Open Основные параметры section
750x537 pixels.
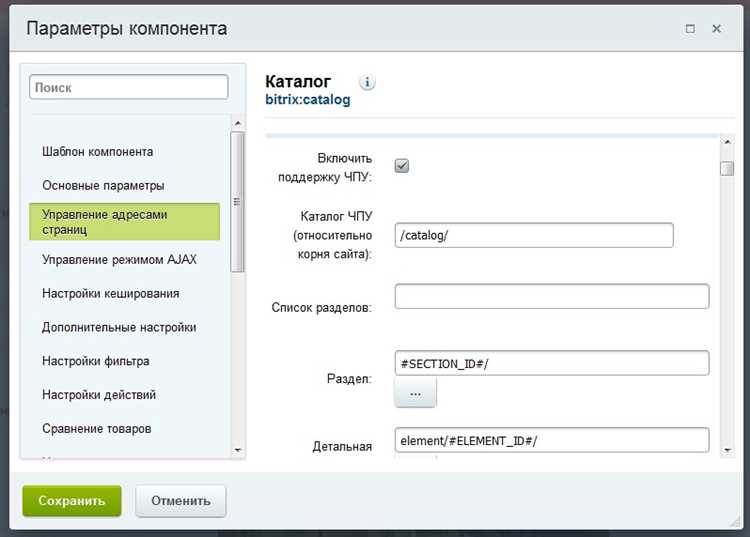[x=103, y=185]
